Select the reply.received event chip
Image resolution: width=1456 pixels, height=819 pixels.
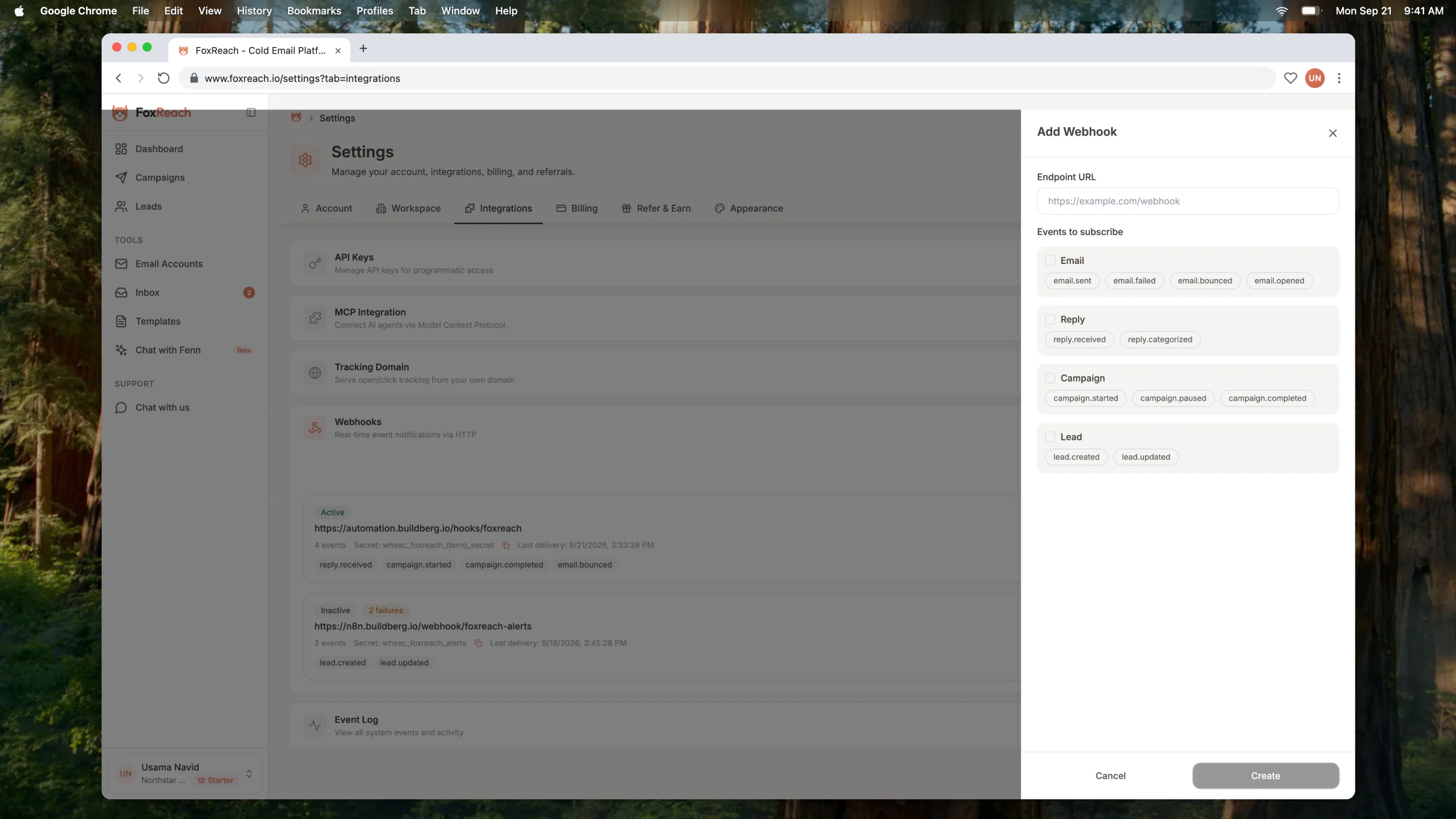[x=1079, y=340]
